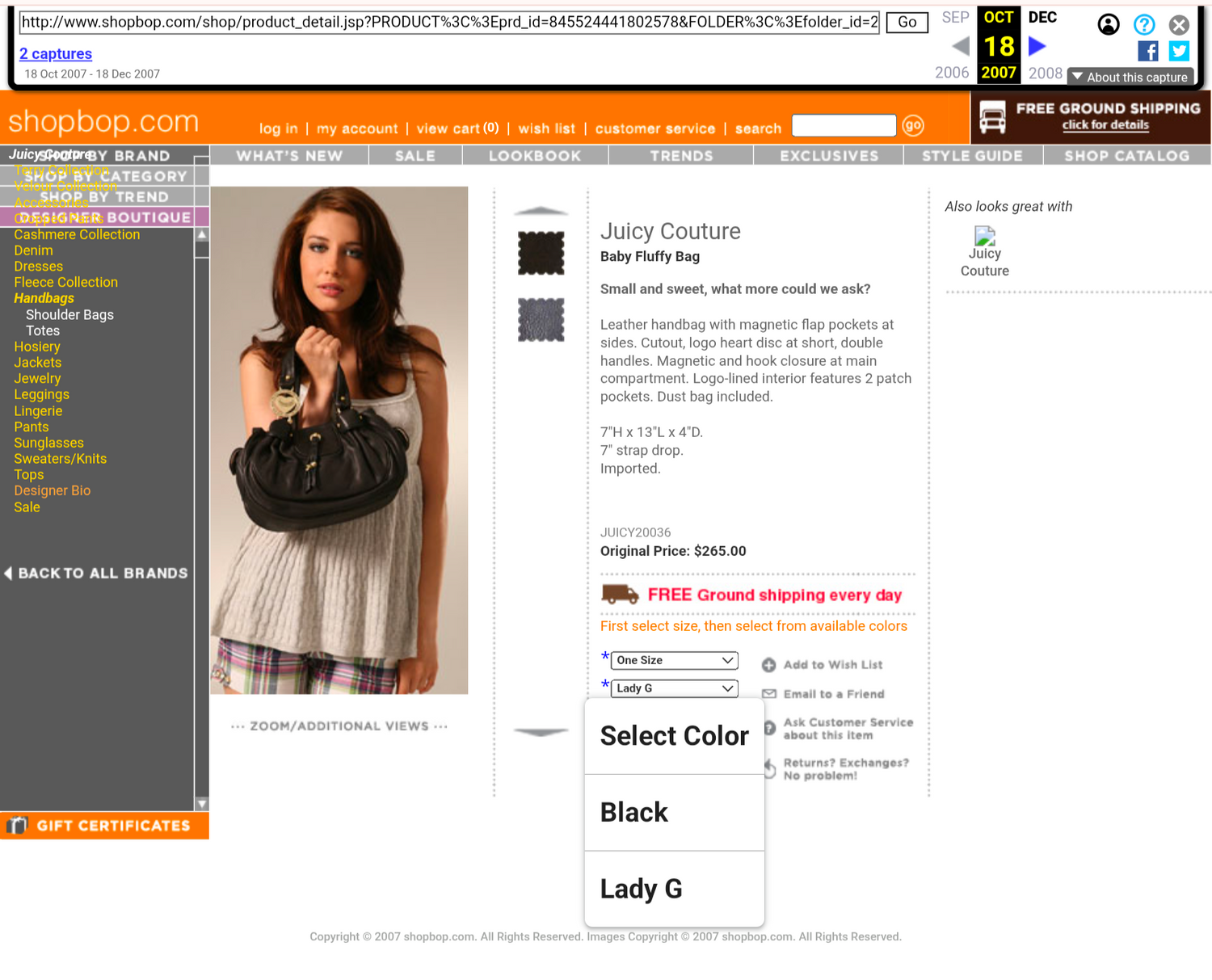Click the Wayback URL address field
1212x980 pixels.
tap(449, 22)
